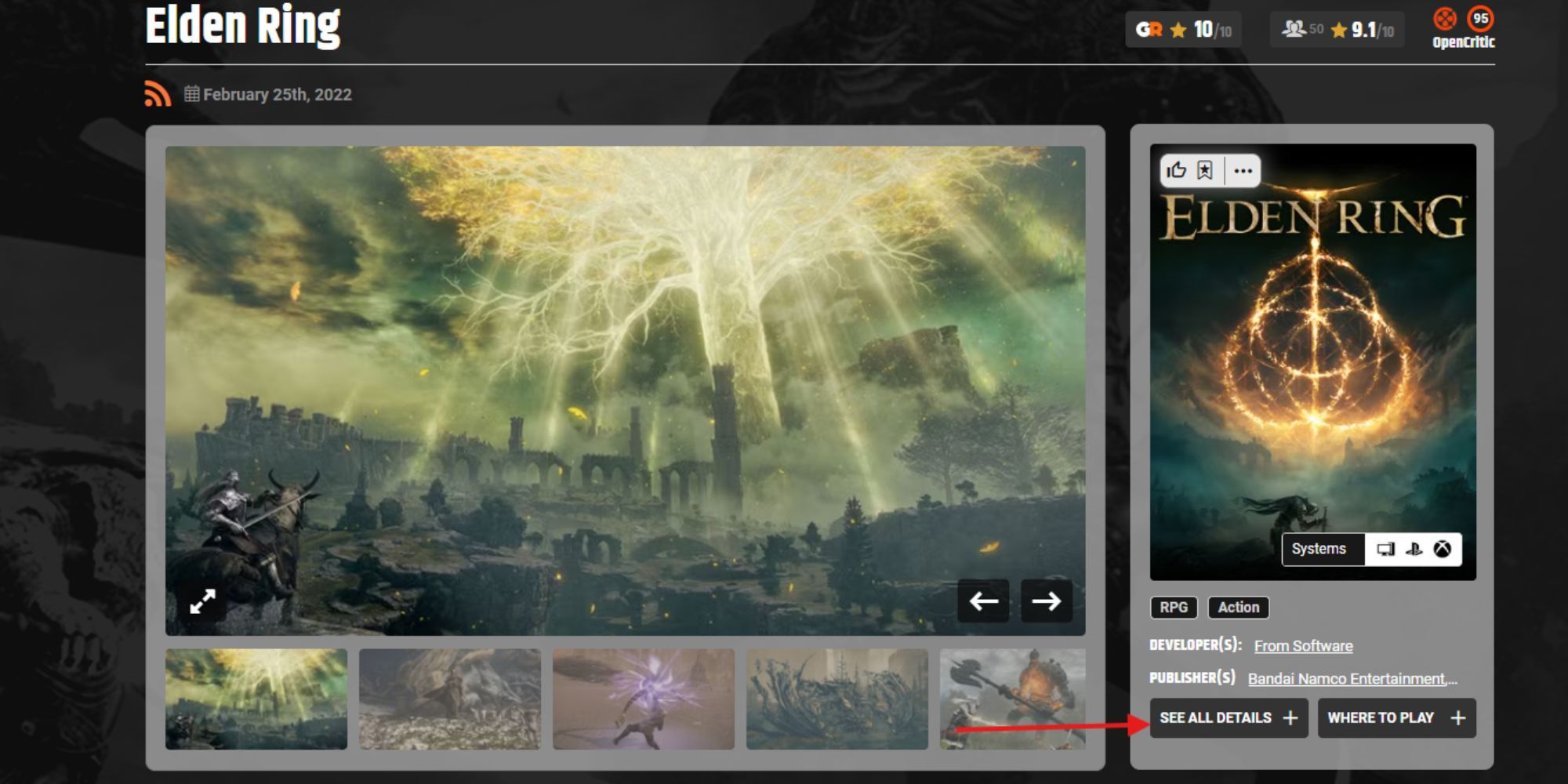Click the OpenCritic logo icon
This screenshot has width=1568, height=784.
pyautogui.click(x=1445, y=18)
